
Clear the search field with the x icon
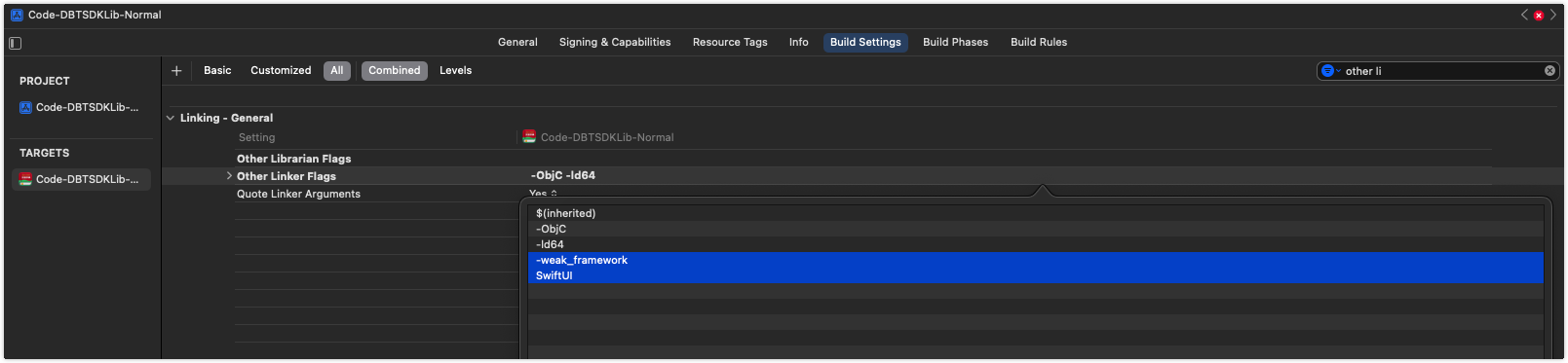click(x=1549, y=71)
